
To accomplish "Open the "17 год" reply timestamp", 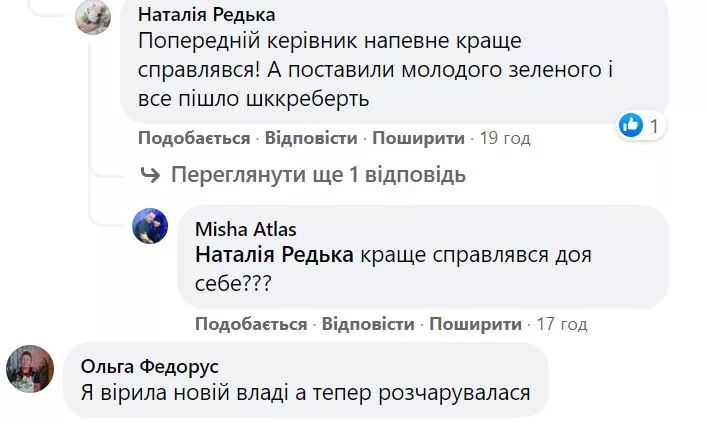I will [562, 324].
